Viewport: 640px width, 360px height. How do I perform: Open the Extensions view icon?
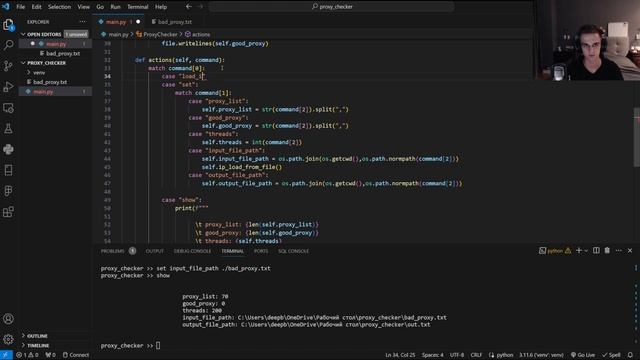click(8, 212)
